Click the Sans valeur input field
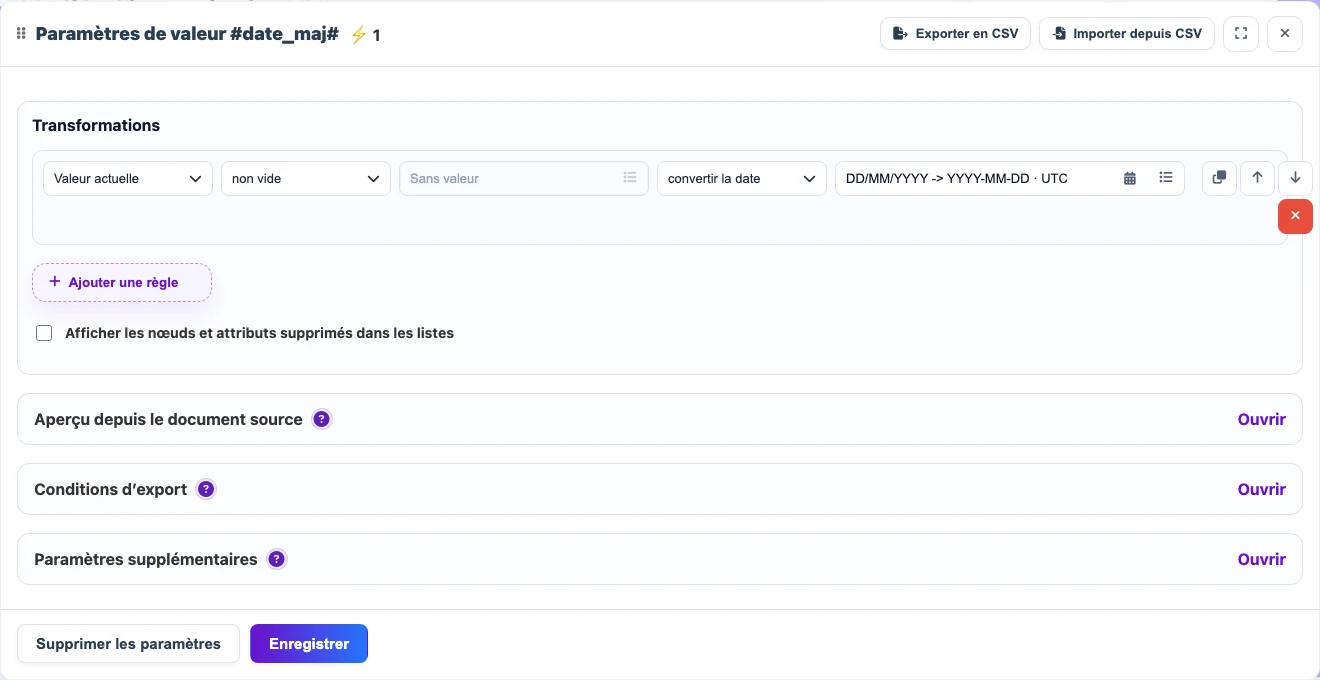 [x=524, y=178]
